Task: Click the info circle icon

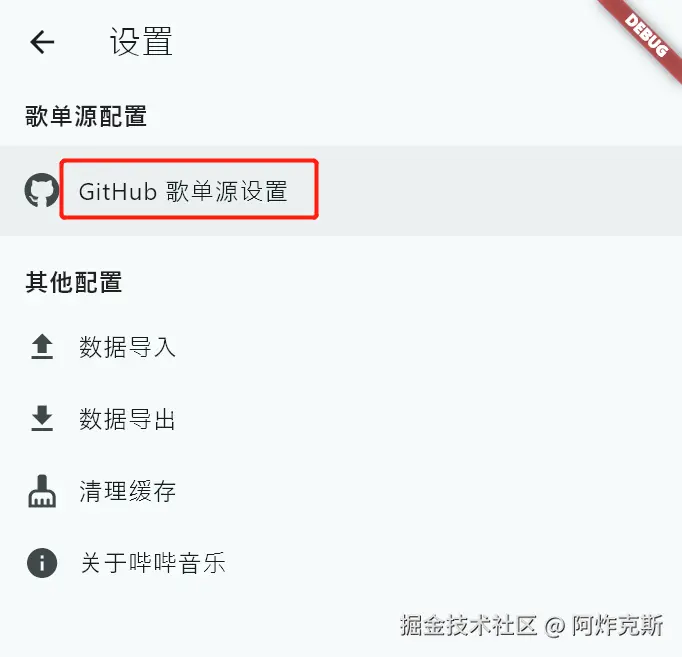Action: coord(42,563)
